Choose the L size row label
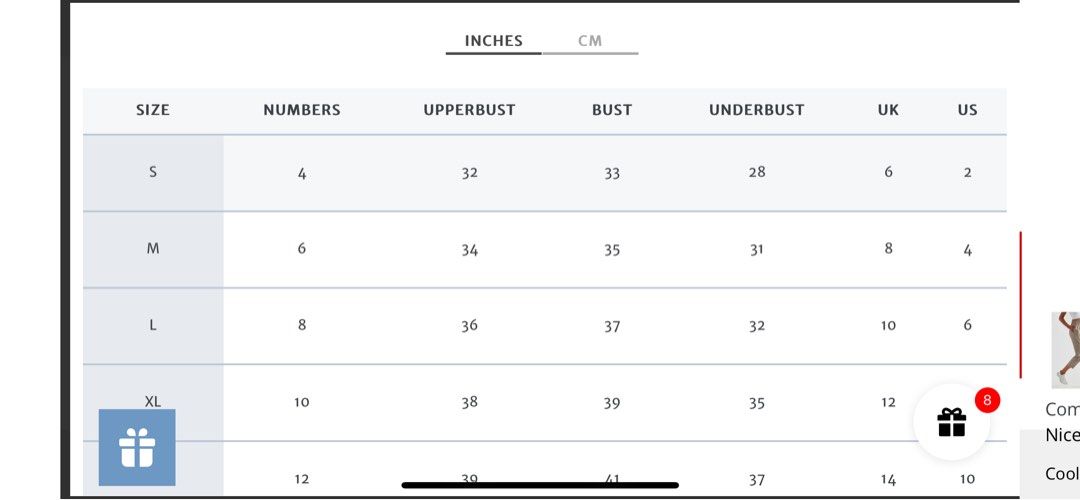 pyautogui.click(x=153, y=325)
